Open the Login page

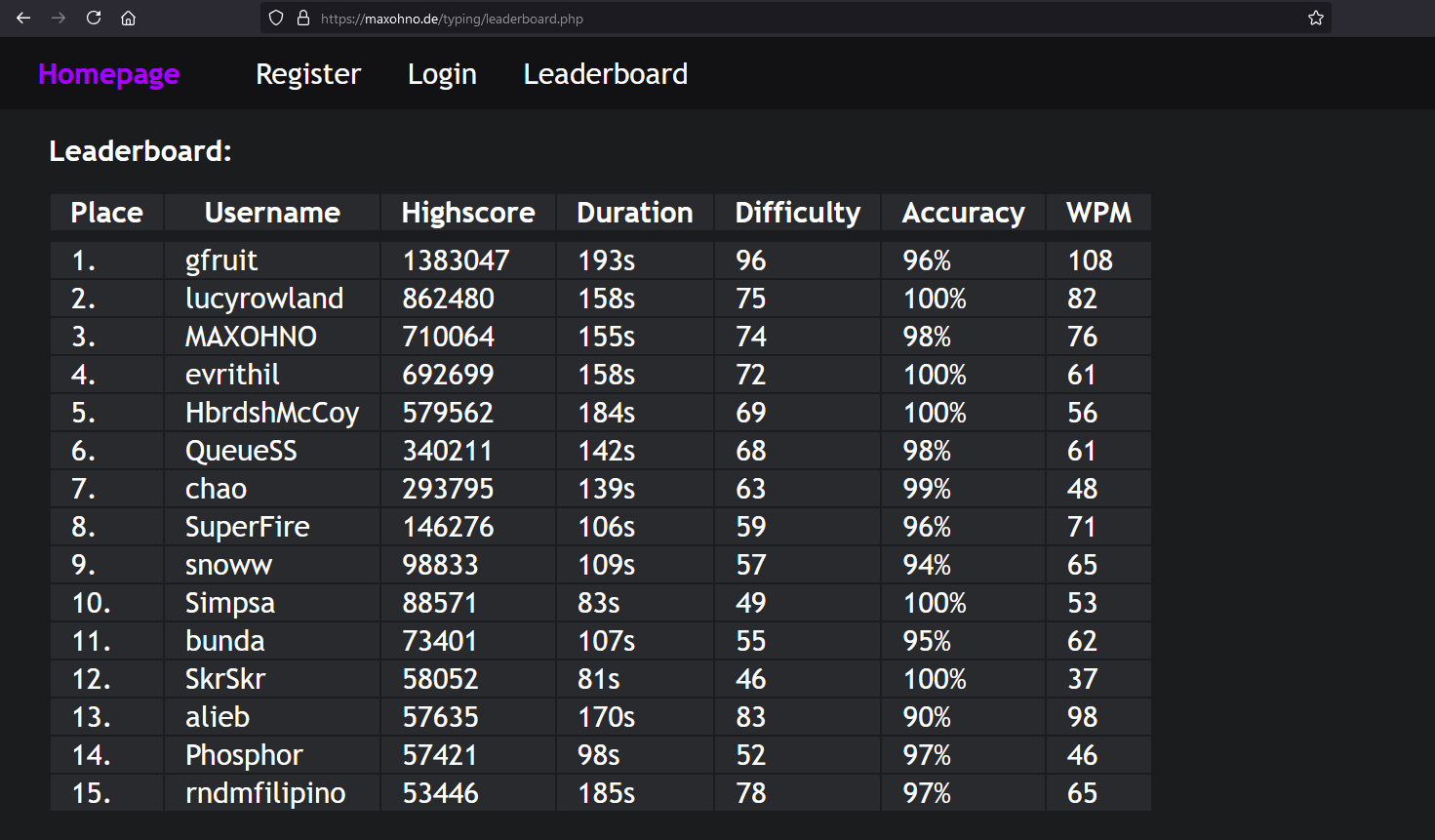click(x=442, y=74)
